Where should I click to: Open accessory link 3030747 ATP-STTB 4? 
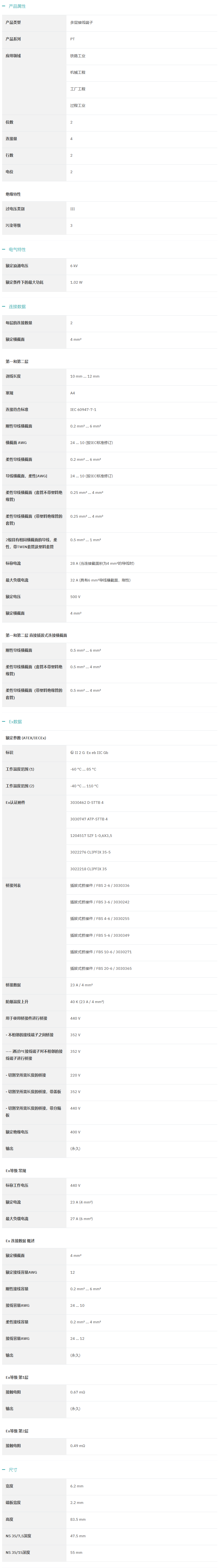tap(88, 819)
